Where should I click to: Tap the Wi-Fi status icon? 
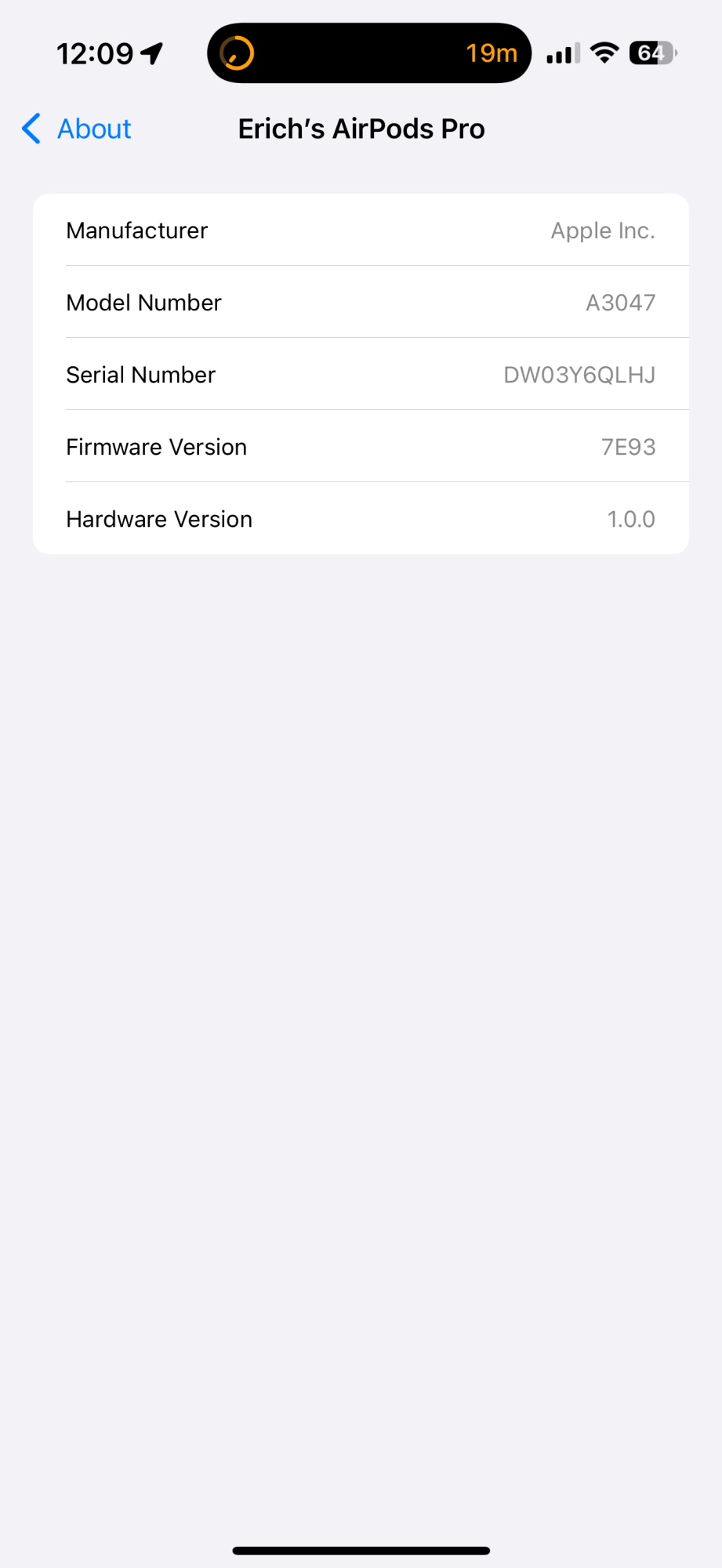click(x=604, y=53)
